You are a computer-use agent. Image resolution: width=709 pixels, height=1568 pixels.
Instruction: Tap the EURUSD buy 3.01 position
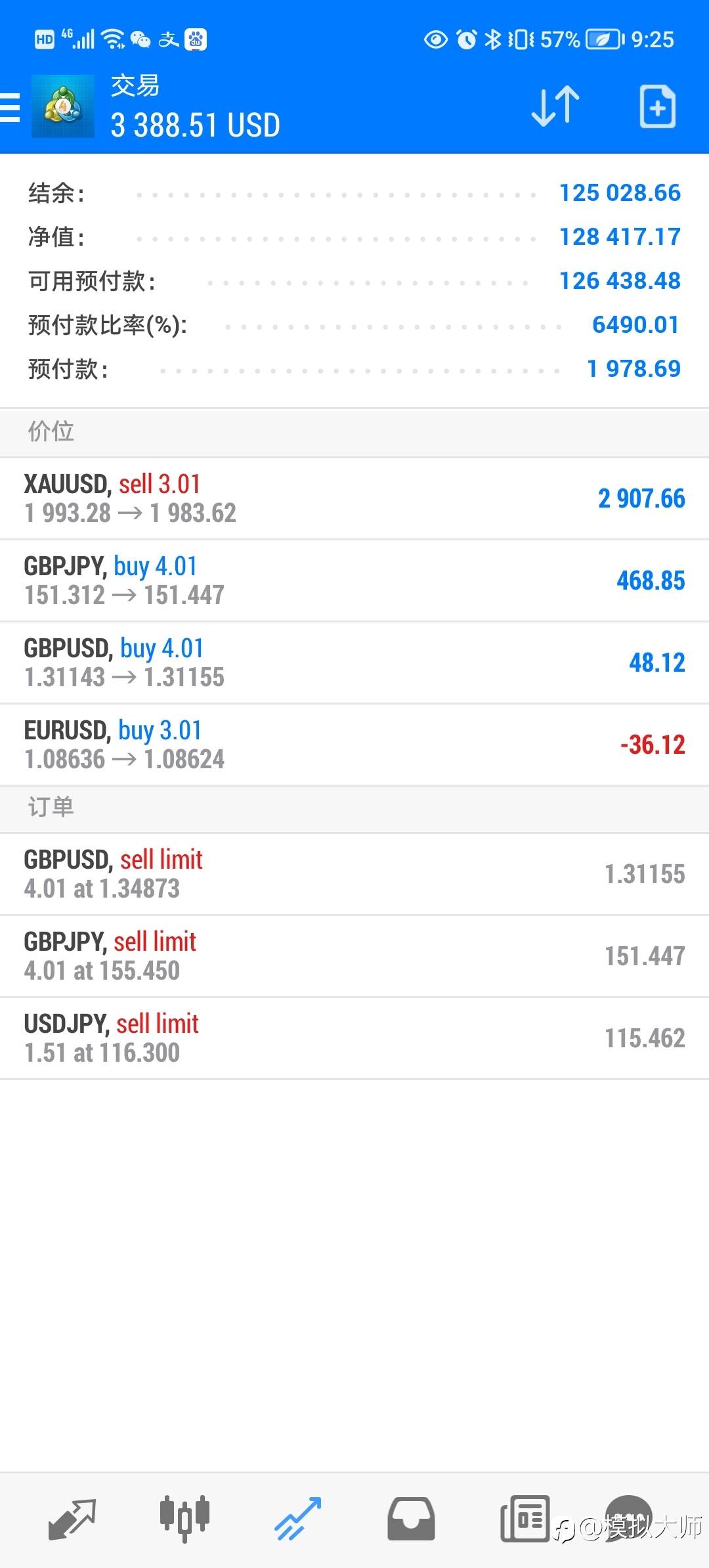tap(354, 745)
